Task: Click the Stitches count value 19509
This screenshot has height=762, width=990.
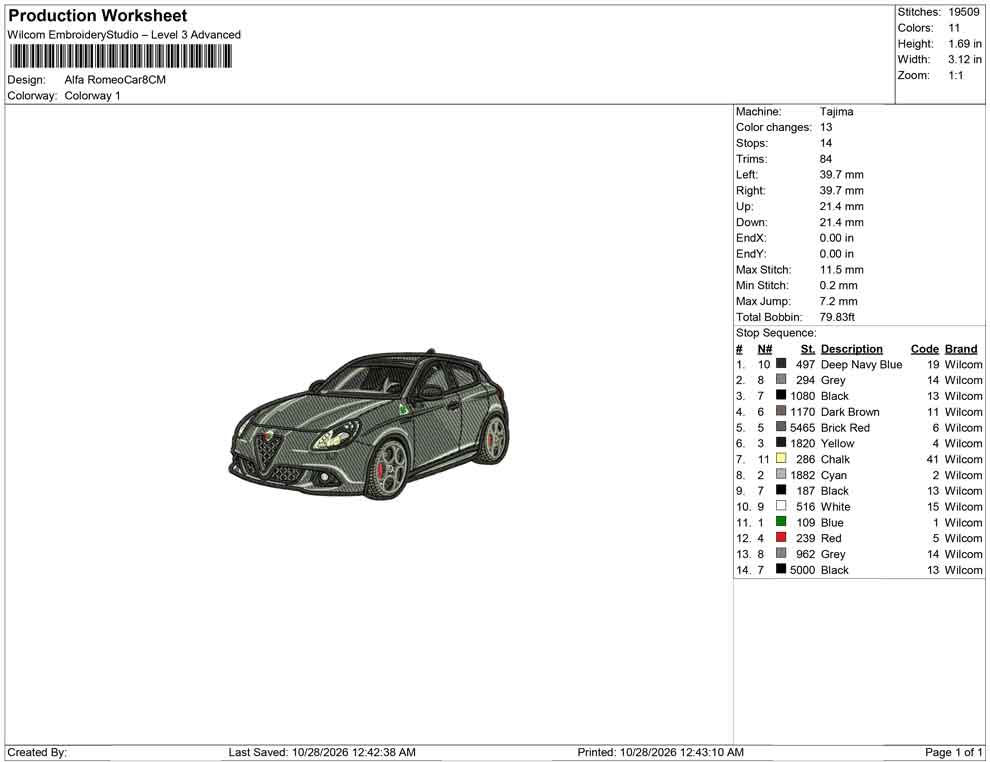Action: 963,12
